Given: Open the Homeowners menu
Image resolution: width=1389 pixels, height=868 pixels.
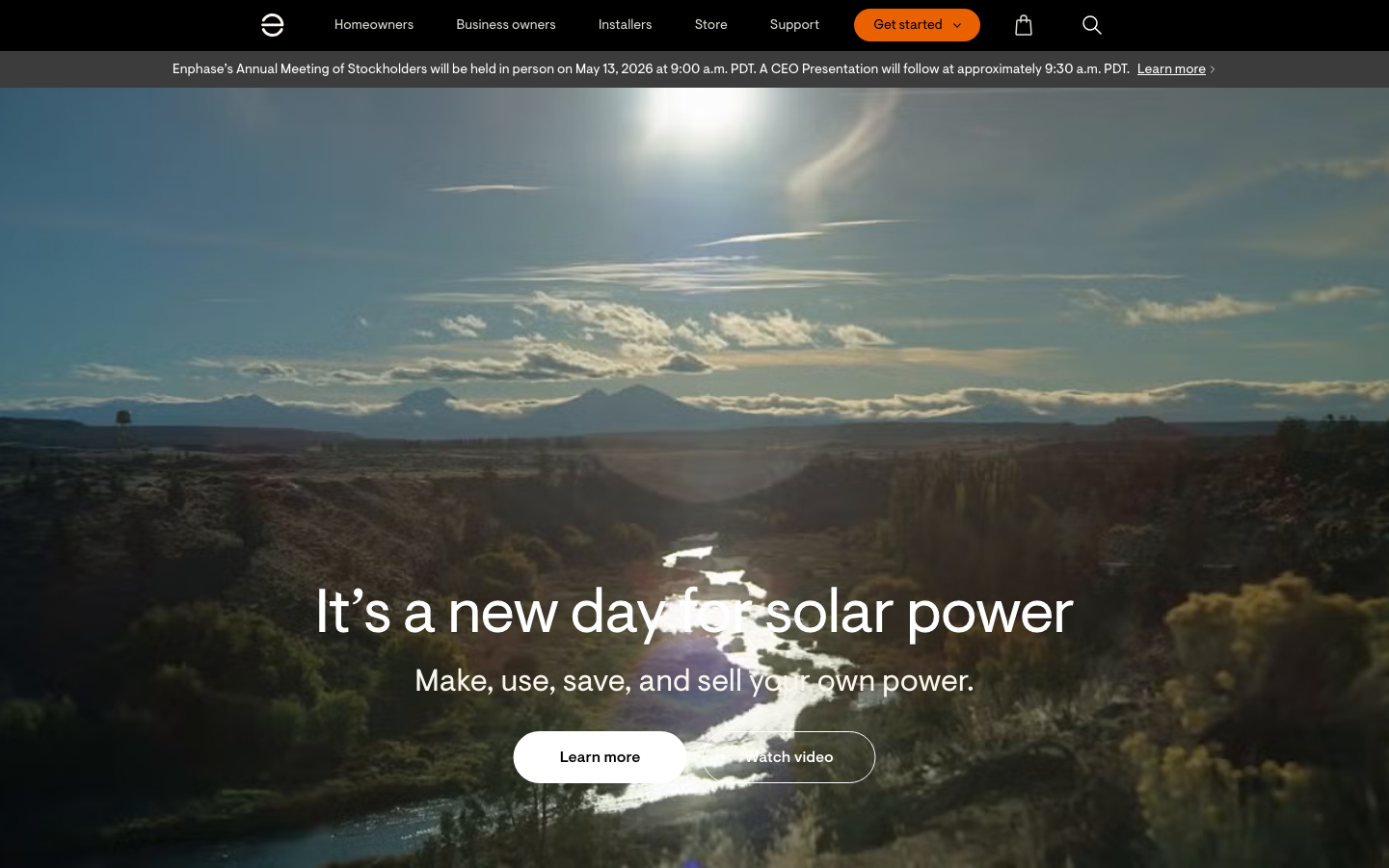Looking at the screenshot, I should click(374, 25).
